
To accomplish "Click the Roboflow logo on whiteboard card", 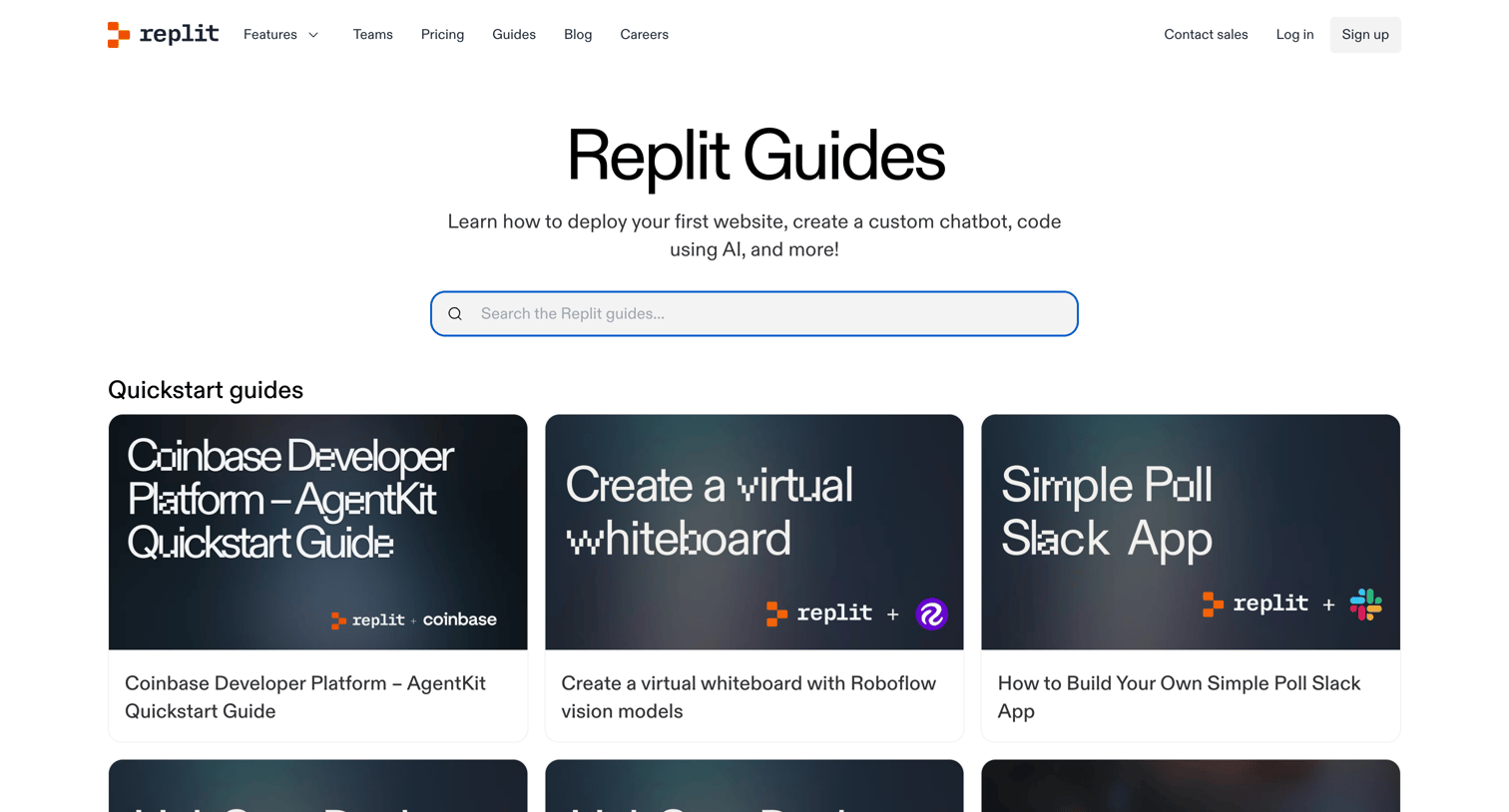I will pyautogui.click(x=931, y=613).
